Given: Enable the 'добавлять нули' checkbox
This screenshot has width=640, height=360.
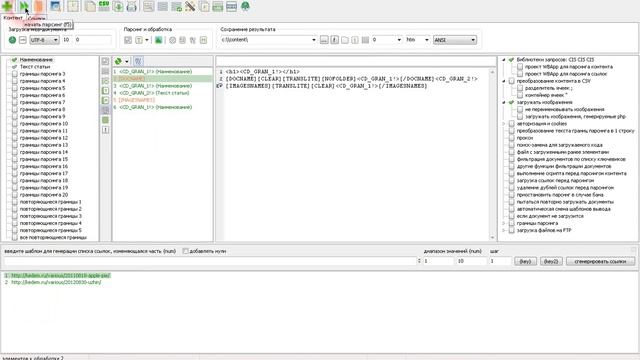Looking at the screenshot, I should [185, 251].
